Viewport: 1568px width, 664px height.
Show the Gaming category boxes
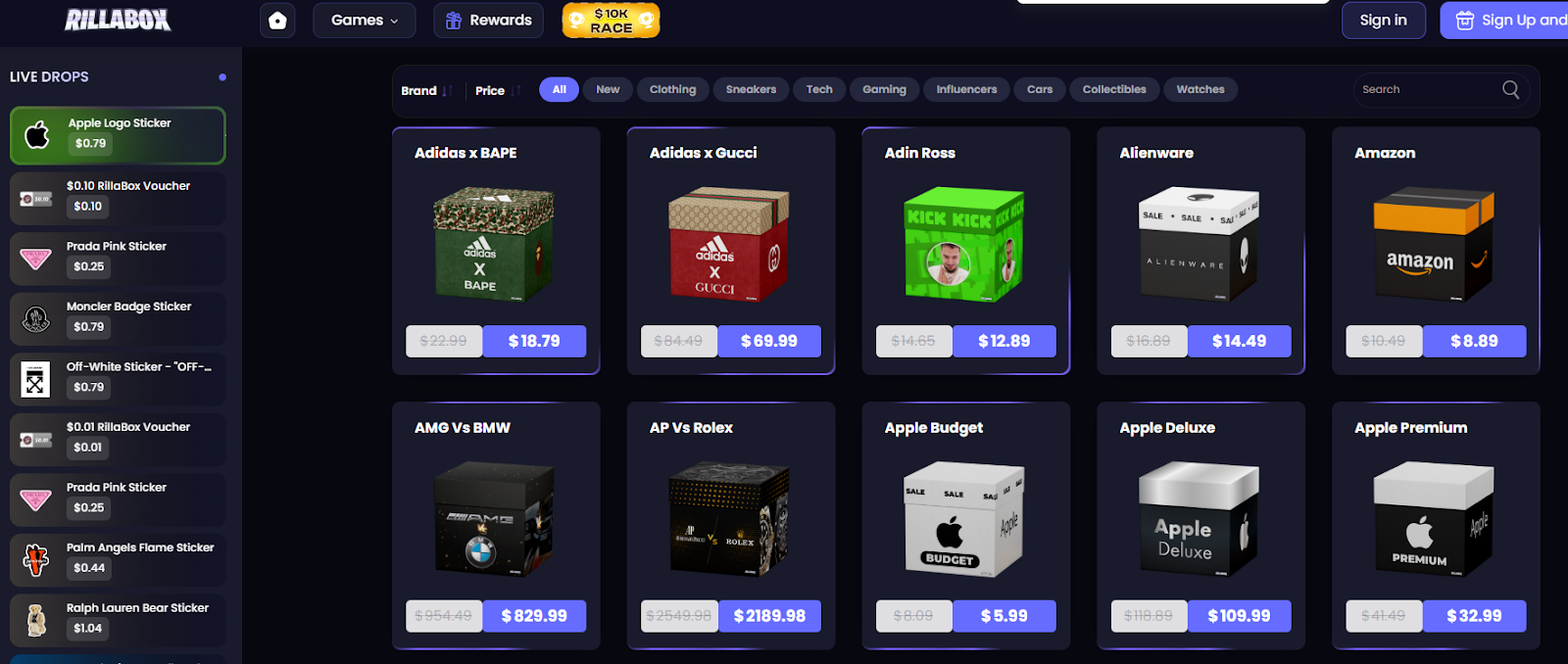point(884,89)
